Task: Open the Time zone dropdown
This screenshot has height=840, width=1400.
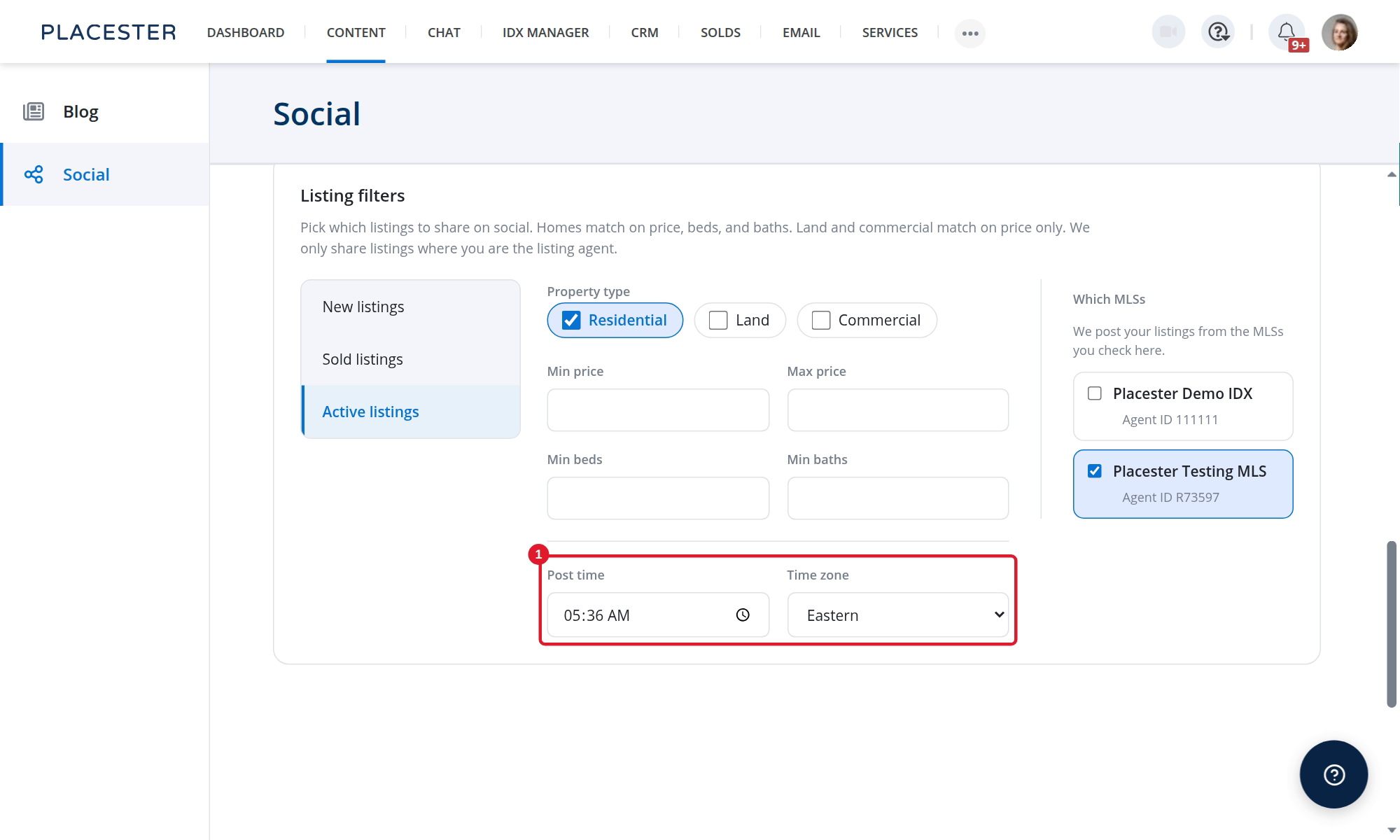Action: click(898, 615)
